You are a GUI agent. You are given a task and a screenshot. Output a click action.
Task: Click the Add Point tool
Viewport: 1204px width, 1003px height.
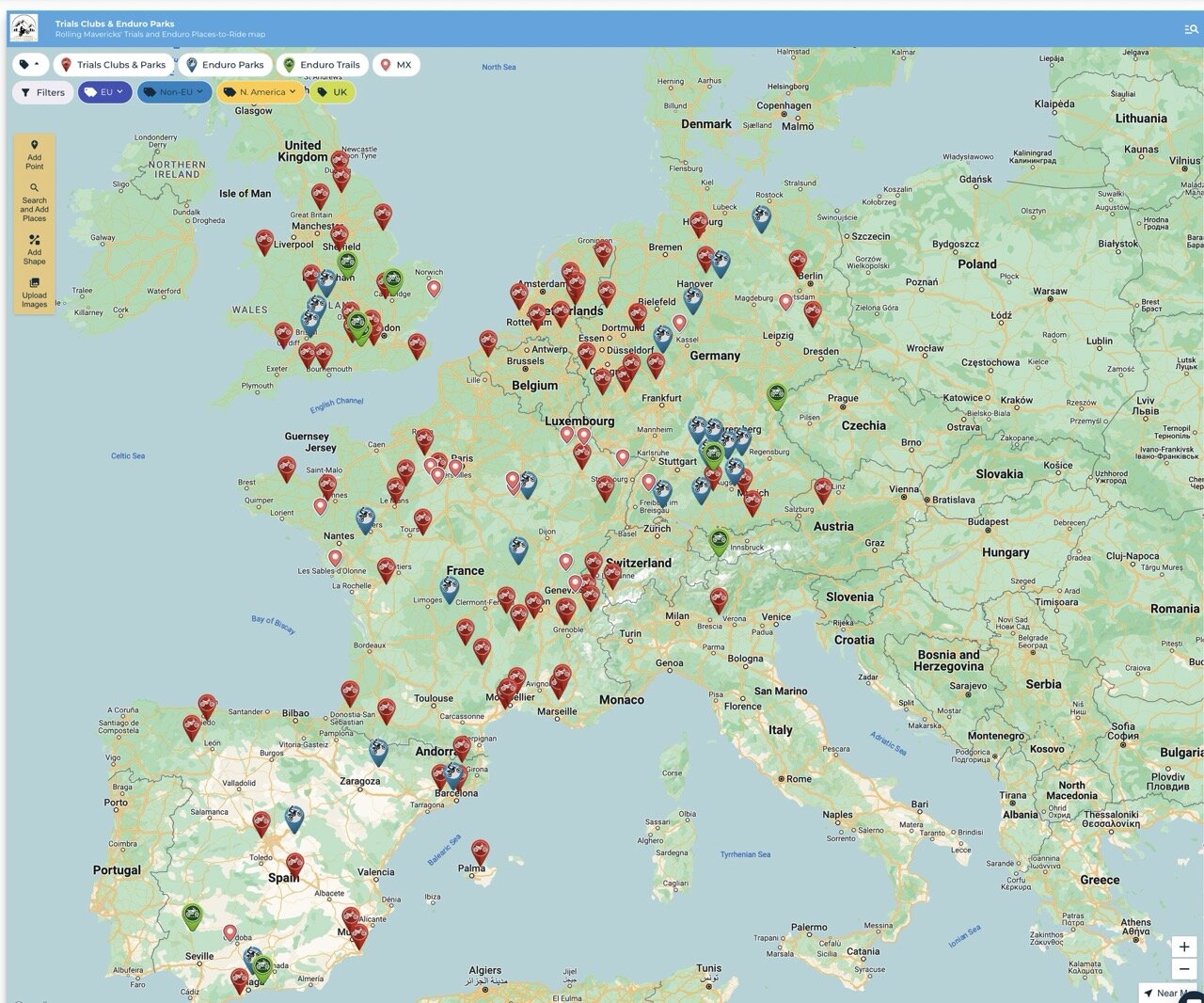coord(34,154)
